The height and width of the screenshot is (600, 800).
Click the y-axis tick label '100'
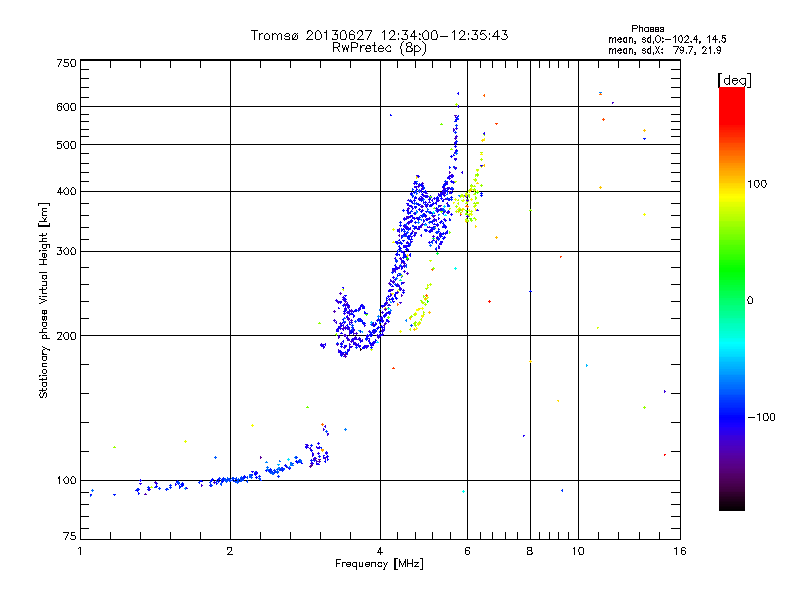point(66,481)
